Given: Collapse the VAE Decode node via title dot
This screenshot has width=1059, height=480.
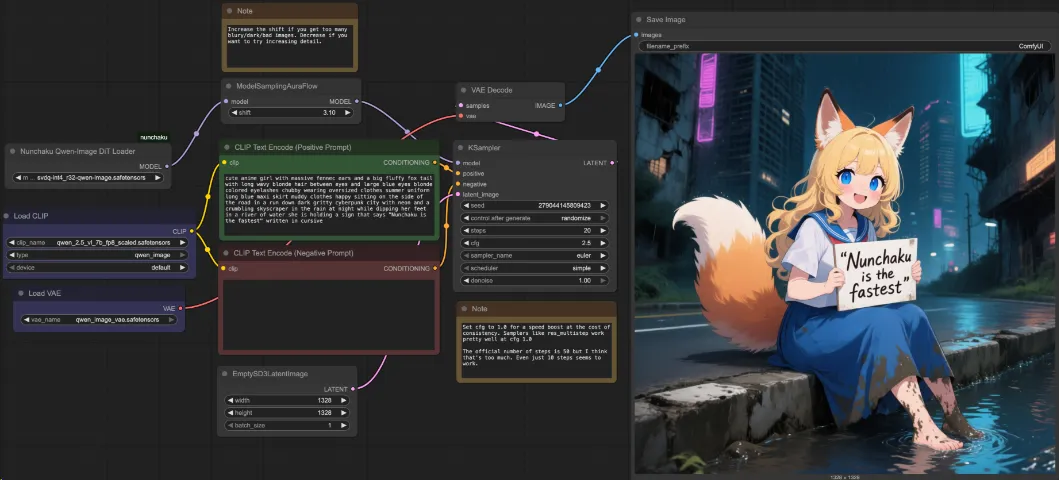Looking at the screenshot, I should (x=463, y=90).
